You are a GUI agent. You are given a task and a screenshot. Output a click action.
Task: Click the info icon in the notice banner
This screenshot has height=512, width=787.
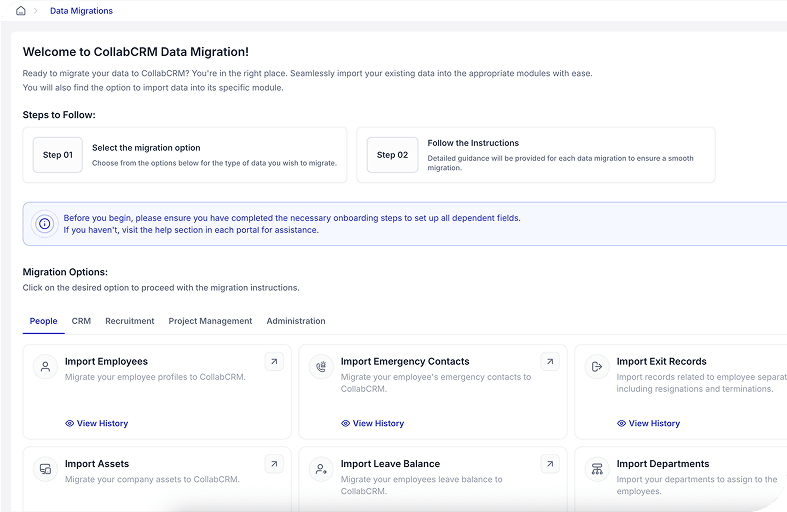[44, 224]
